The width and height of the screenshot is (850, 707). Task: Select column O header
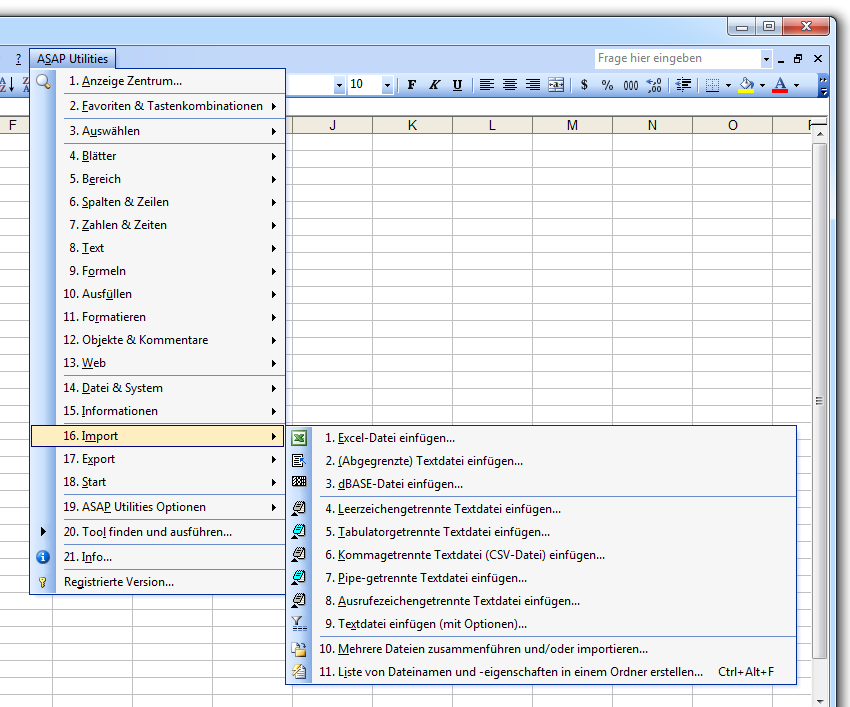click(732, 125)
